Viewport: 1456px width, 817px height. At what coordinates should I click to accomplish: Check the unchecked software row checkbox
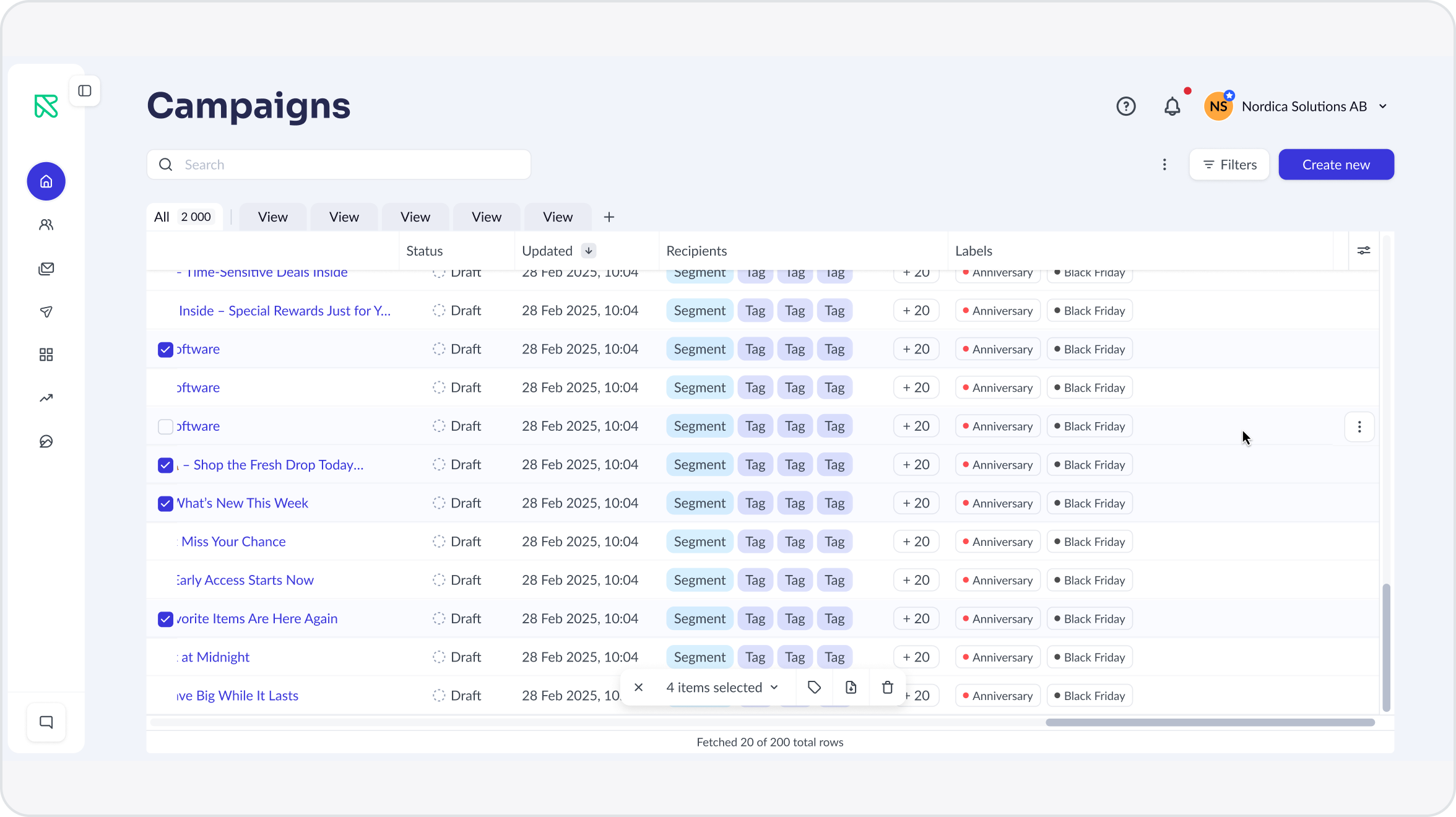pos(165,426)
